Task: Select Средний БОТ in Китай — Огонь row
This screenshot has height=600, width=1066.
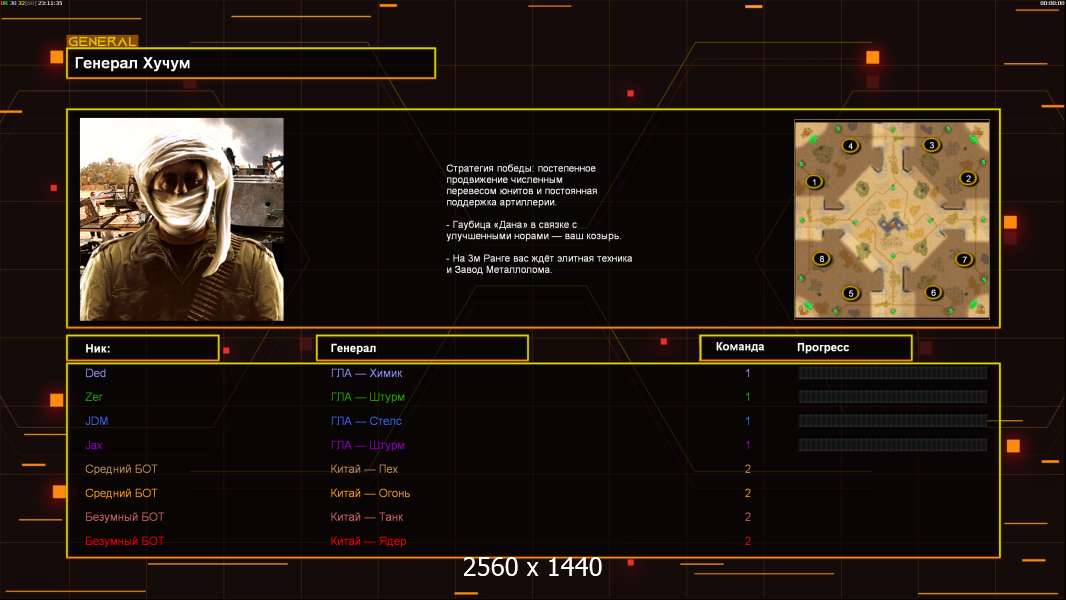Action: pyautogui.click(x=121, y=493)
